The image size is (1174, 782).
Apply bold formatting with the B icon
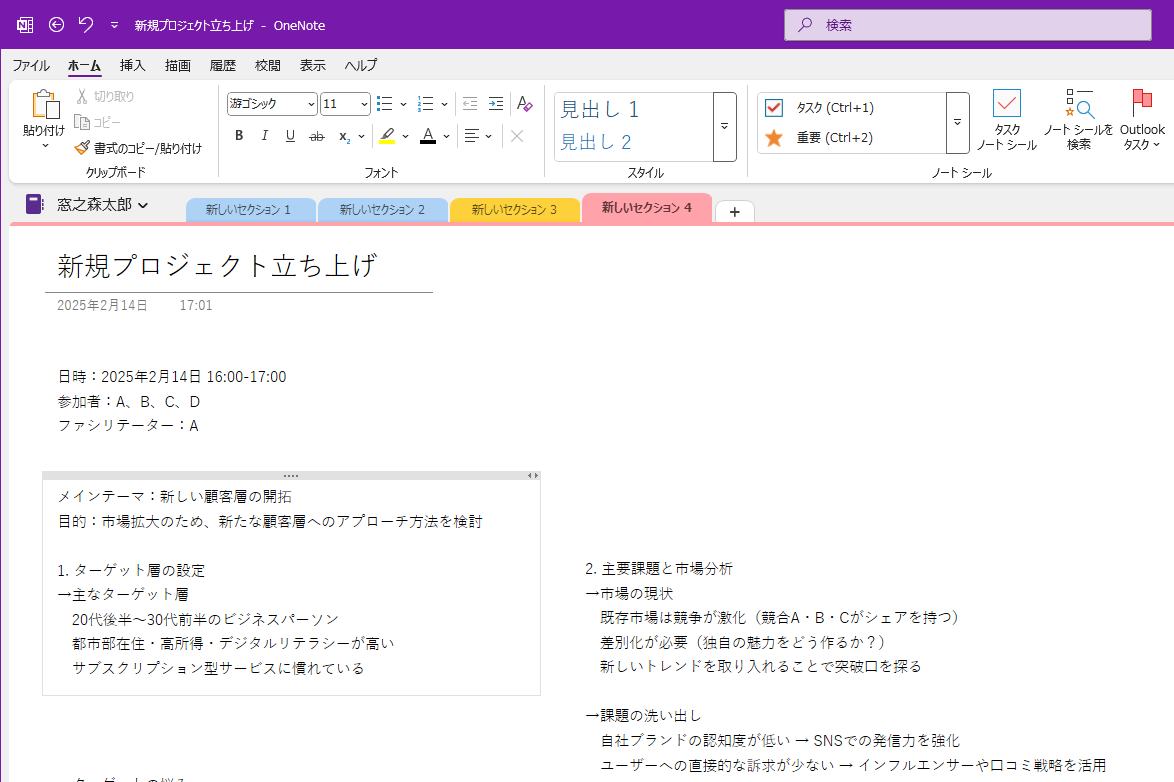[x=239, y=136]
